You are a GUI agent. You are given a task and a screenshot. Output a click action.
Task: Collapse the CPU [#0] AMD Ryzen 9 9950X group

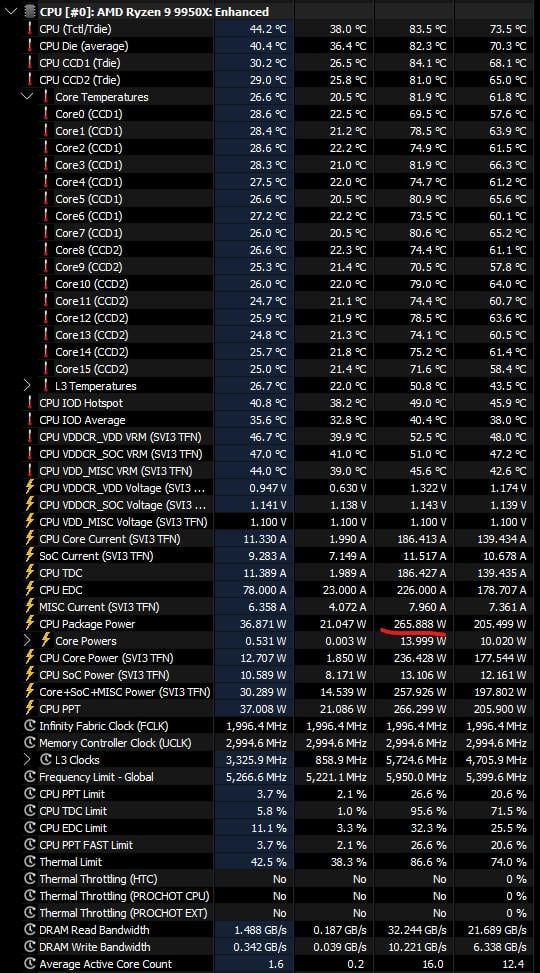pyautogui.click(x=11, y=12)
